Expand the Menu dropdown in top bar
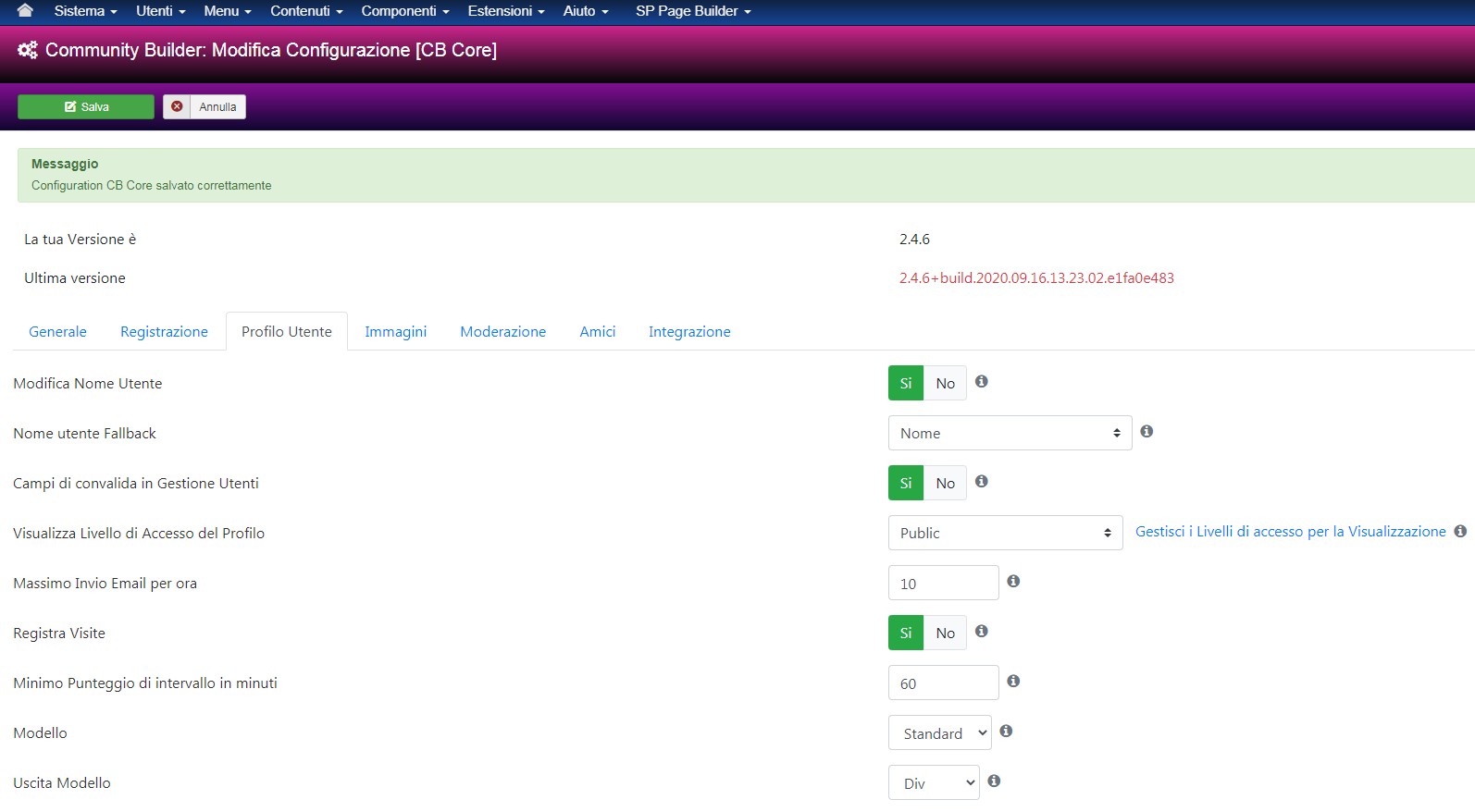The width and height of the screenshot is (1475, 812). pyautogui.click(x=228, y=11)
